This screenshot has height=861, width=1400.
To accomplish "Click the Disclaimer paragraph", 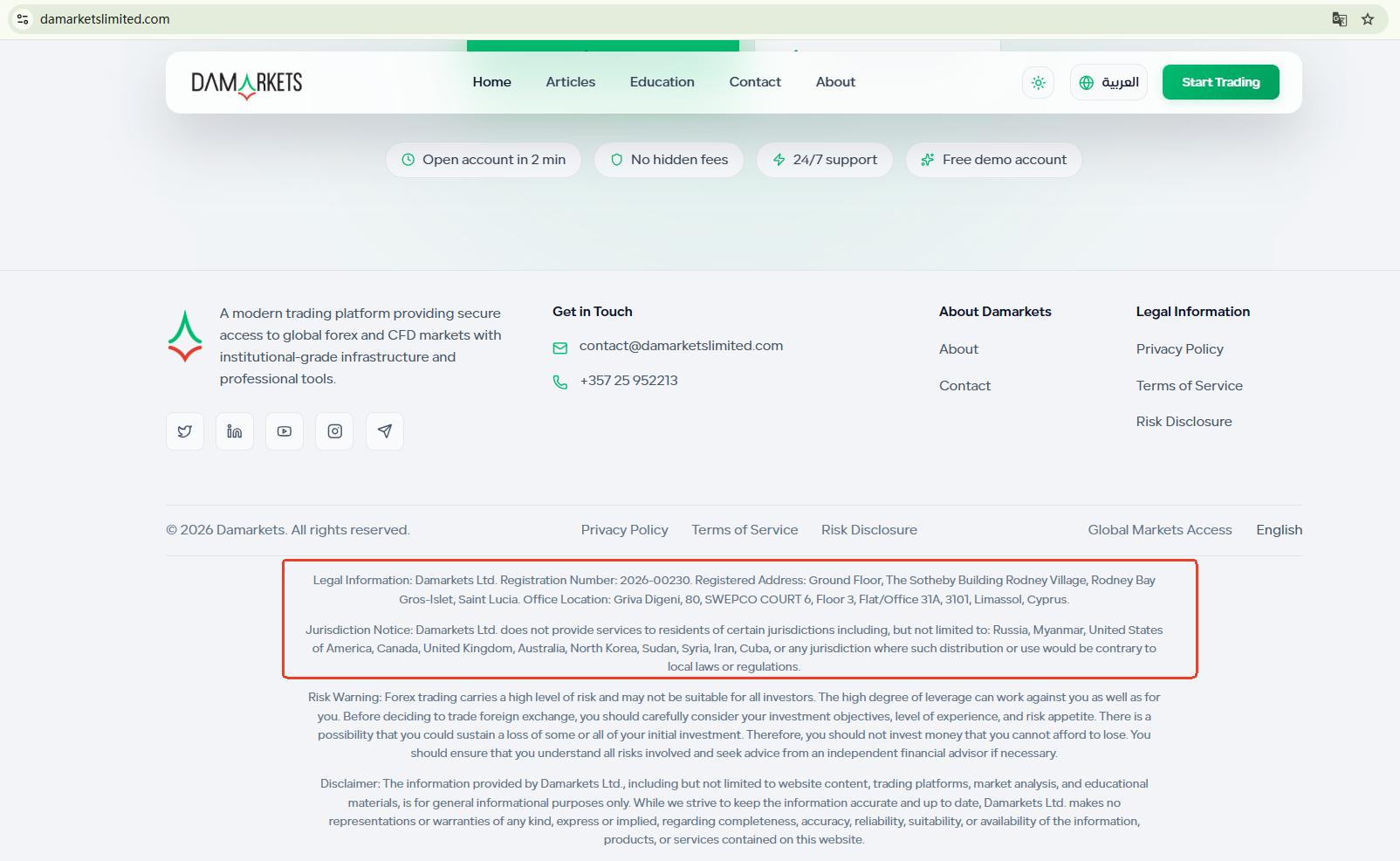I will 734,812.
